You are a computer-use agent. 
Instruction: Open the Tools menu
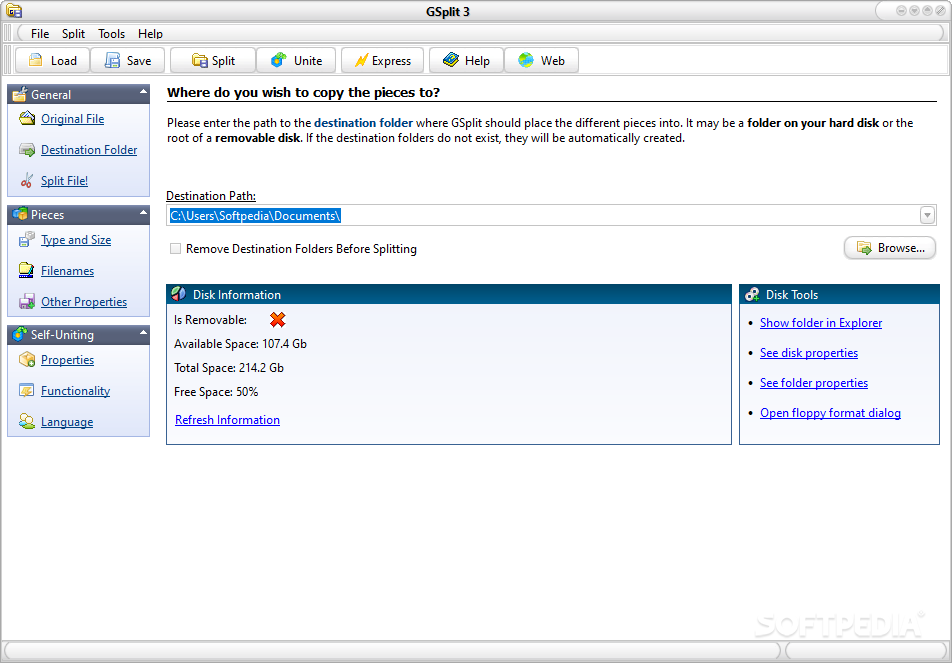click(x=112, y=34)
